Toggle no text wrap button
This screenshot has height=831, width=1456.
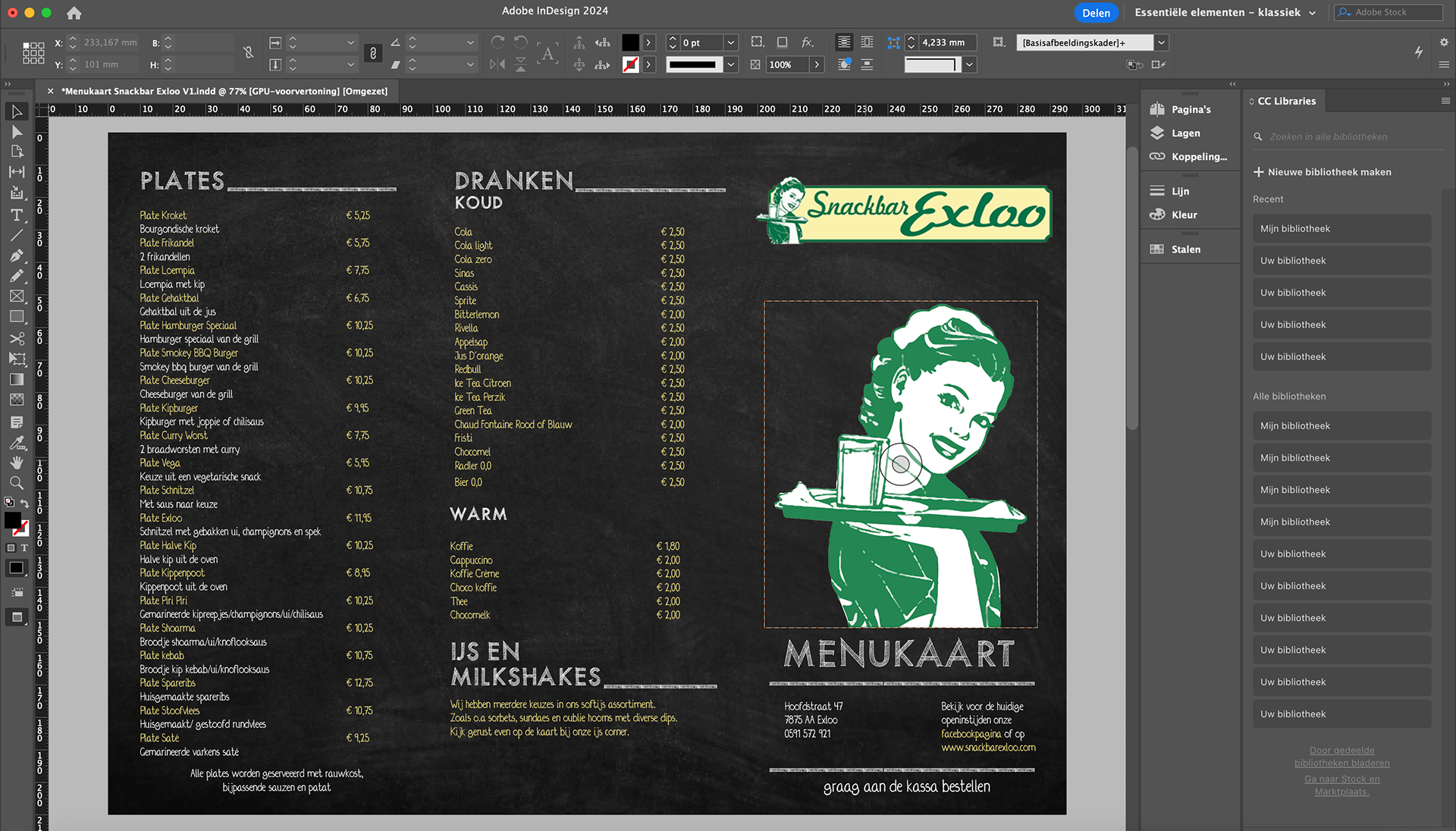pyautogui.click(x=844, y=42)
